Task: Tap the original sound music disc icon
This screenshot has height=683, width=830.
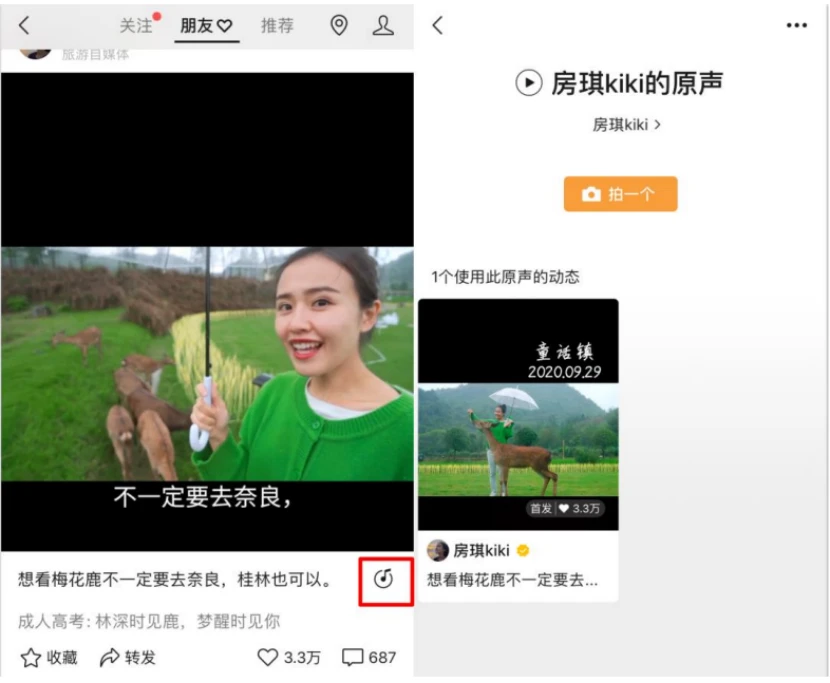Action: pyautogui.click(x=384, y=580)
